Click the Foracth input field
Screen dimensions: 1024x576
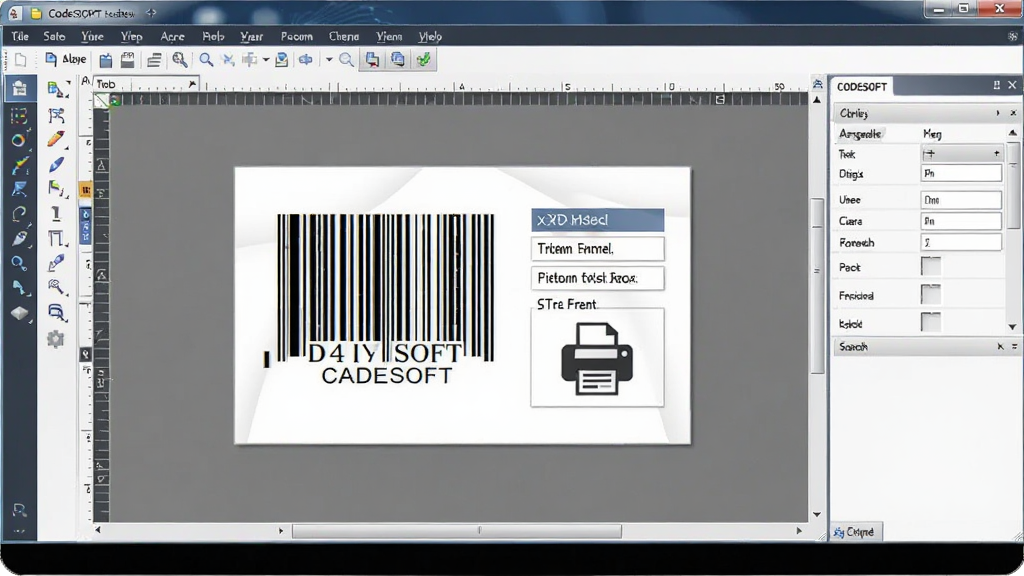click(961, 242)
